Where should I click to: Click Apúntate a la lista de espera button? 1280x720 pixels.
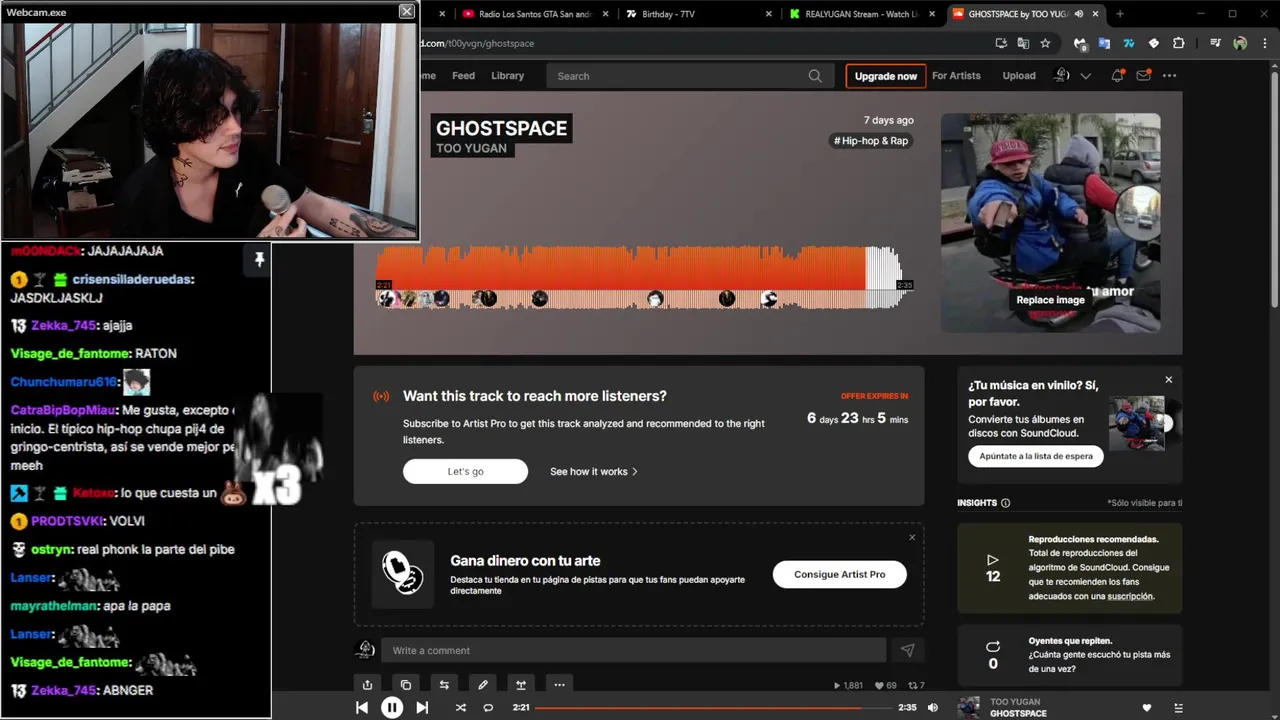click(1036, 456)
